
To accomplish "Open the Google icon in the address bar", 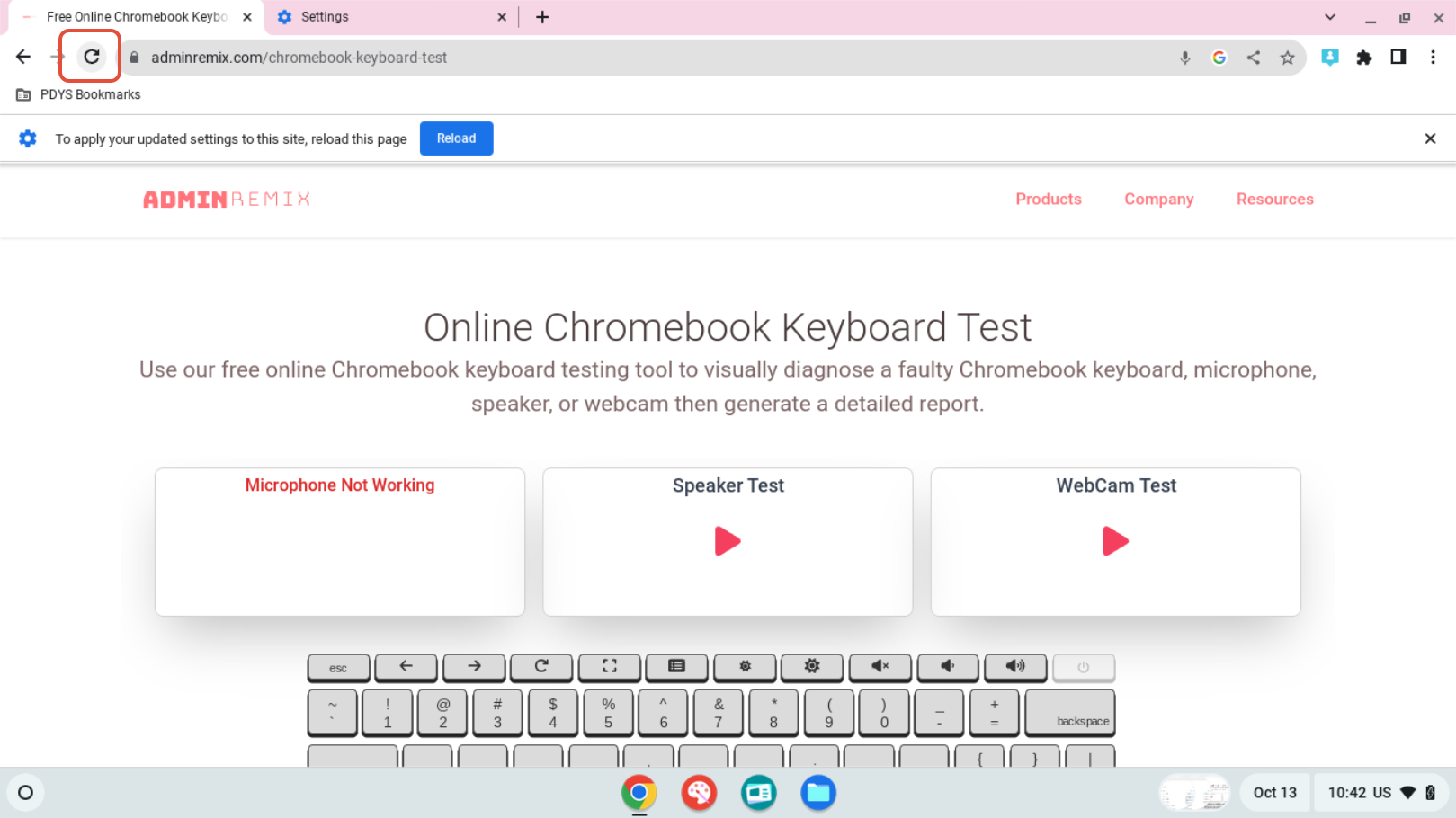I will pyautogui.click(x=1219, y=58).
